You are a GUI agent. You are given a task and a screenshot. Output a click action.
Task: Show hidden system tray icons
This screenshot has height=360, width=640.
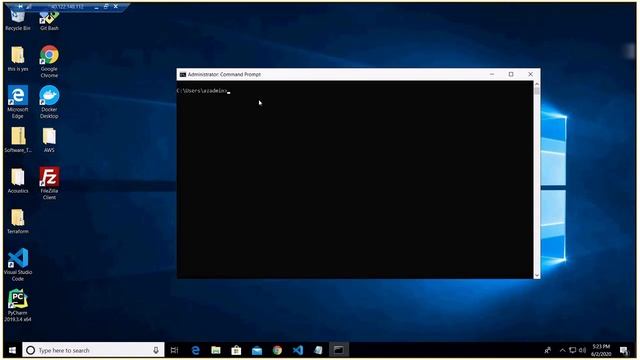point(562,350)
